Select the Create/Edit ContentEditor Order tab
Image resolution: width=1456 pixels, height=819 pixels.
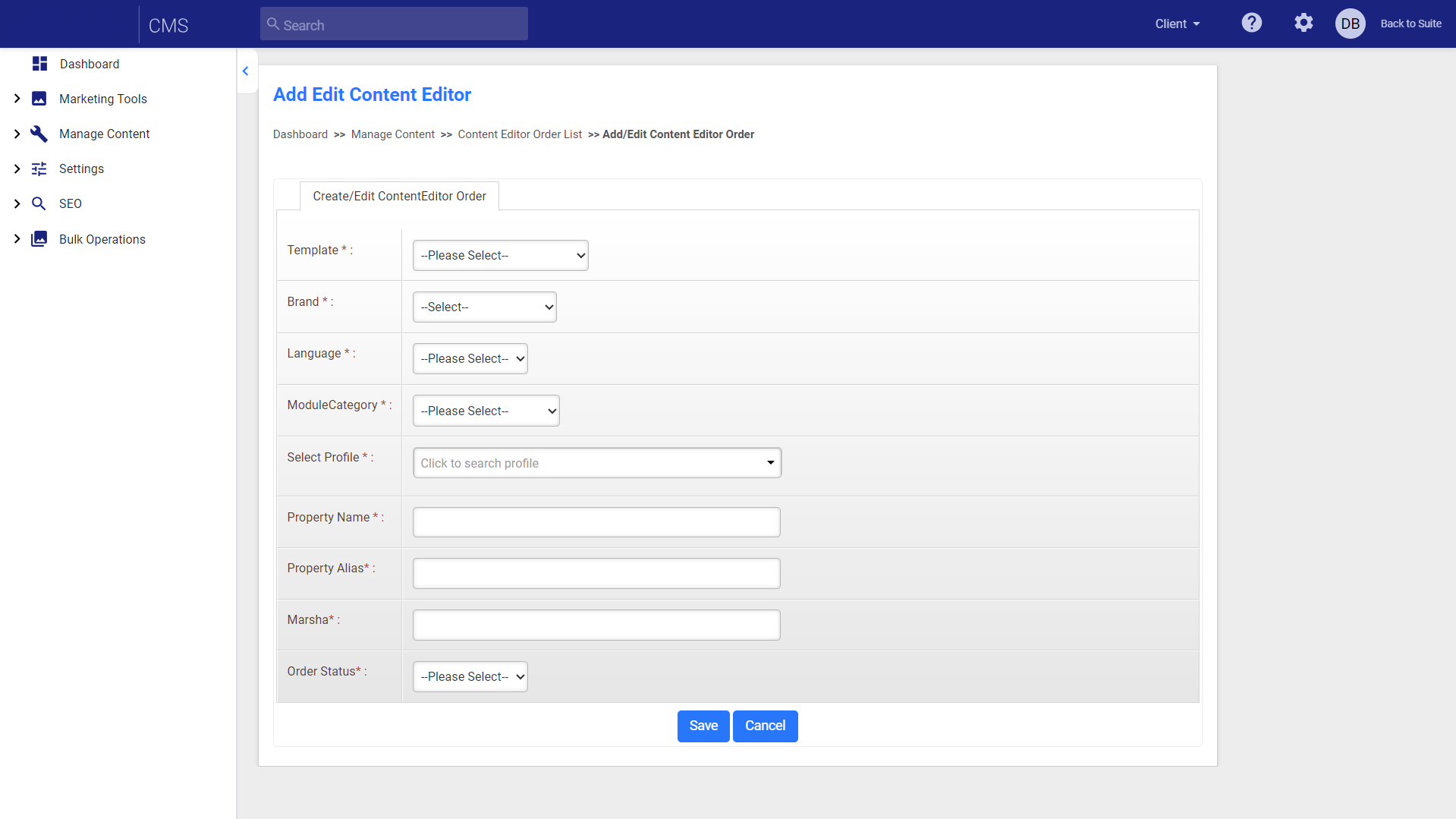400,196
